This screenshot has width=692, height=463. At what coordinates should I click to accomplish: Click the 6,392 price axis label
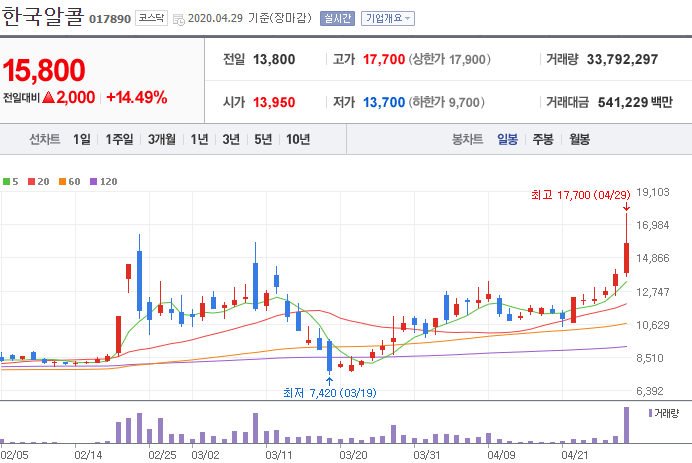650,391
